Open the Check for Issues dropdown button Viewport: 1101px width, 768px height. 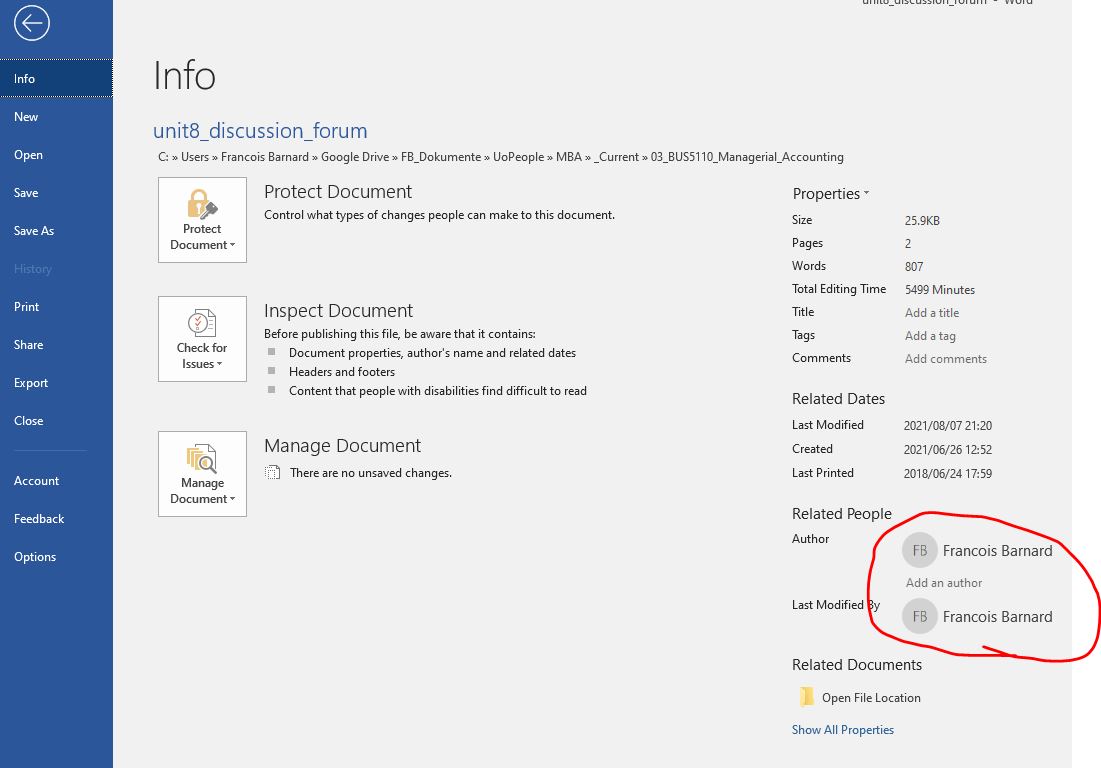[x=202, y=339]
